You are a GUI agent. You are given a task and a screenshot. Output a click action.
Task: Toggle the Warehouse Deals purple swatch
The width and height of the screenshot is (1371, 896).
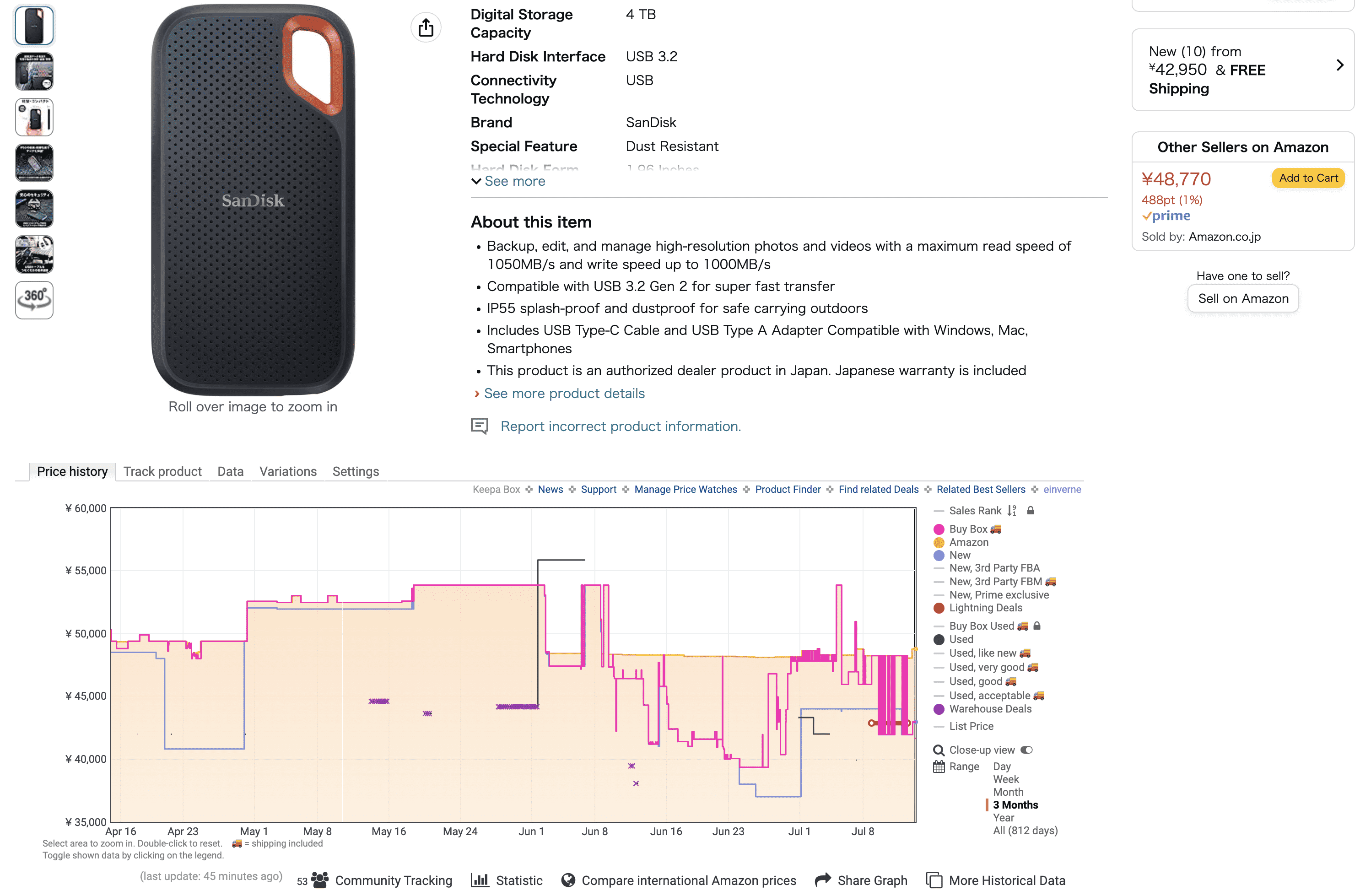point(939,709)
